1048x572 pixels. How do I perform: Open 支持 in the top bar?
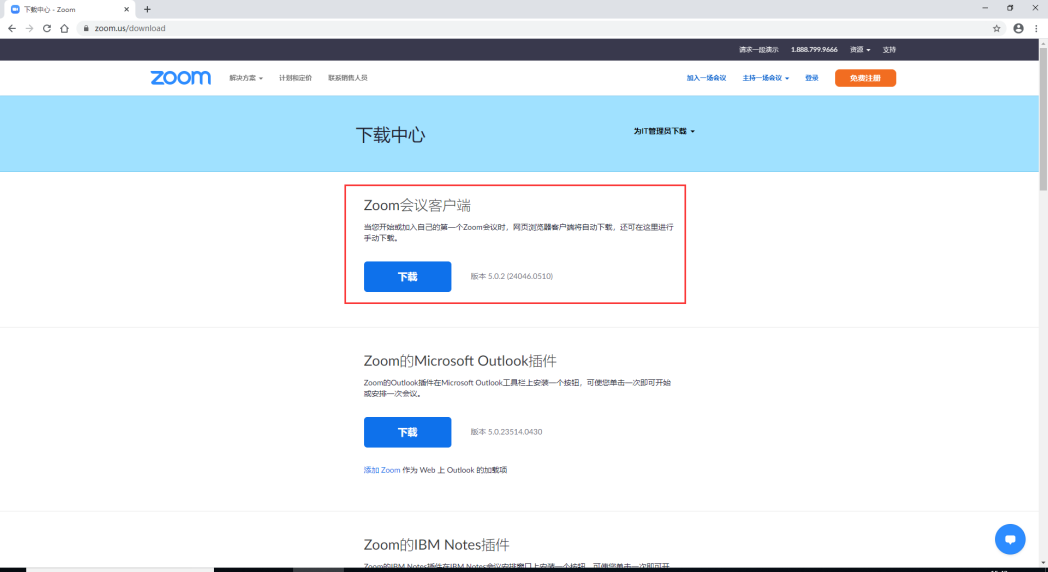[x=889, y=49]
